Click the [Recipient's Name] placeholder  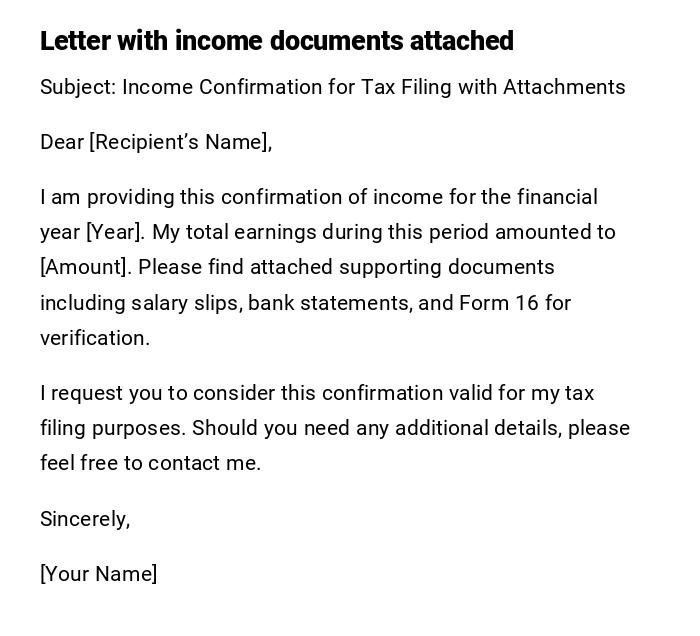coord(180,142)
